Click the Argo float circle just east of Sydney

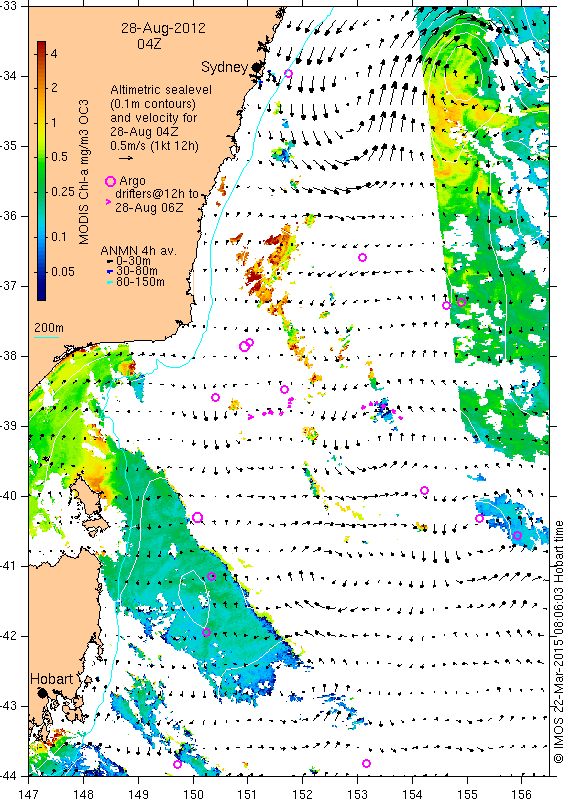coord(288,73)
